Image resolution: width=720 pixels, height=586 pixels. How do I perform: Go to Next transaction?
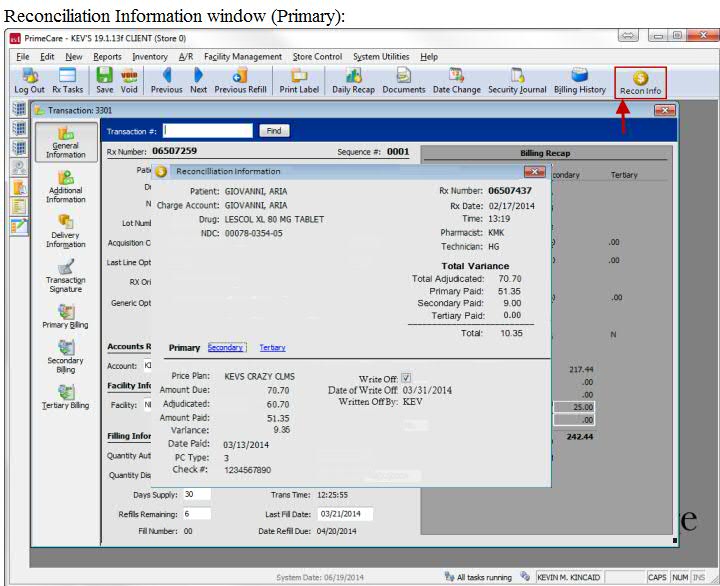click(x=198, y=81)
